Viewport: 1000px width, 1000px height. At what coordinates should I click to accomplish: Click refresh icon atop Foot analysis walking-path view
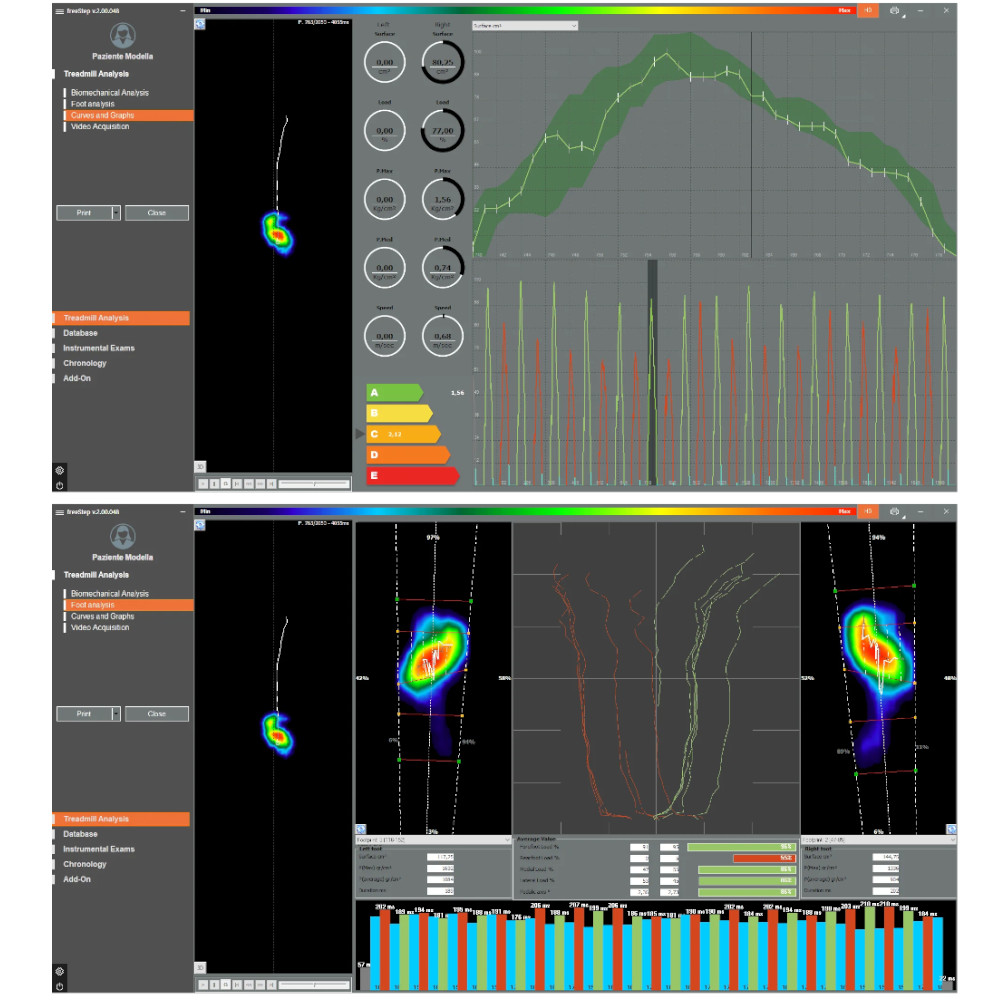200,525
